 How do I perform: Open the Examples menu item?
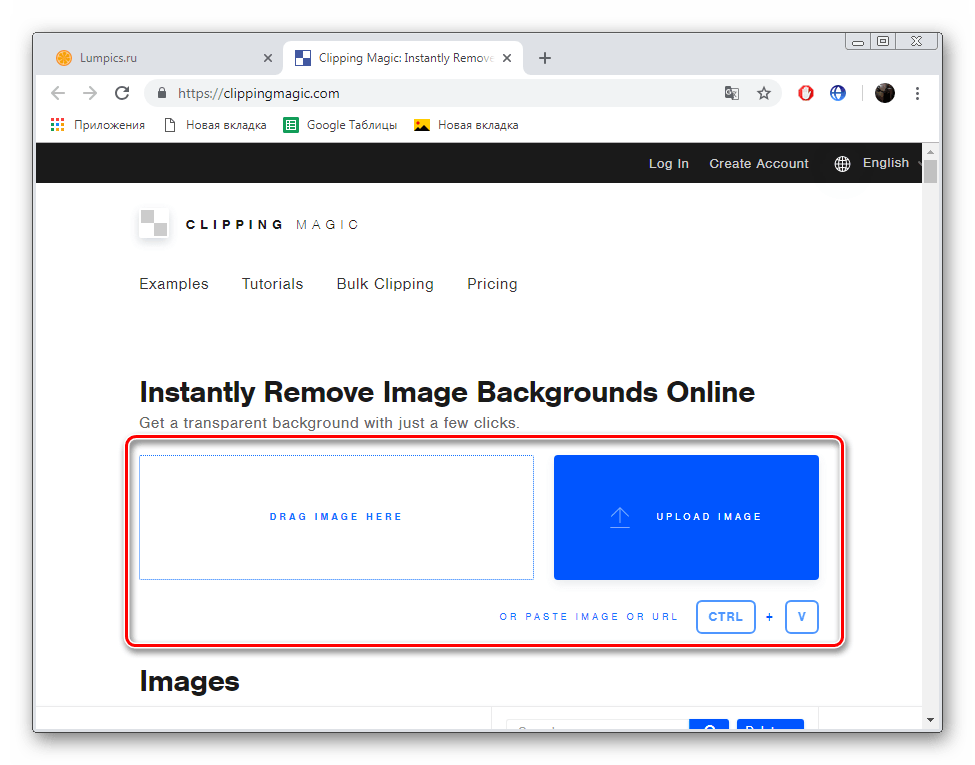[174, 284]
